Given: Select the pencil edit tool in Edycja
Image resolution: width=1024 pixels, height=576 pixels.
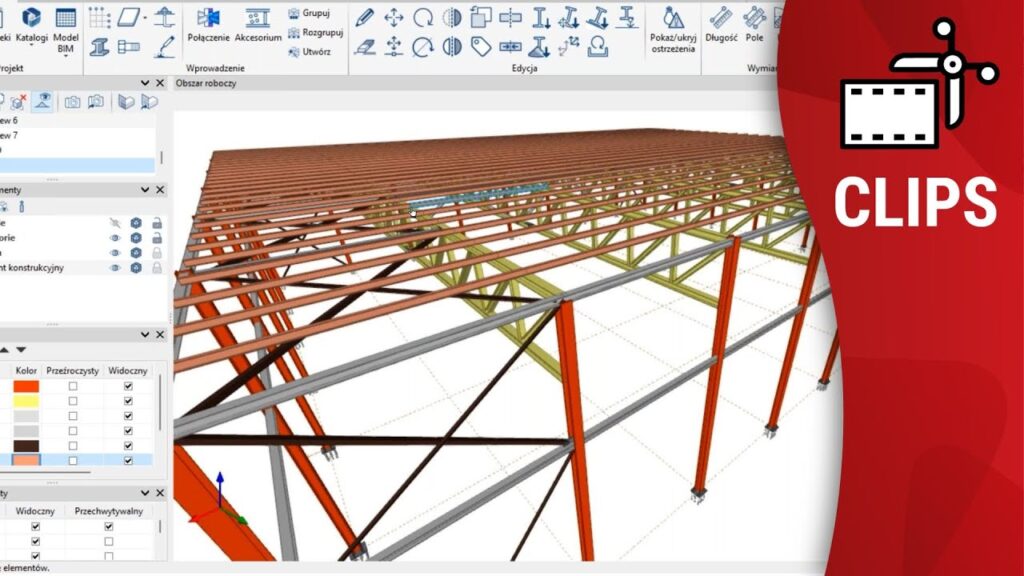Looking at the screenshot, I should [x=365, y=17].
